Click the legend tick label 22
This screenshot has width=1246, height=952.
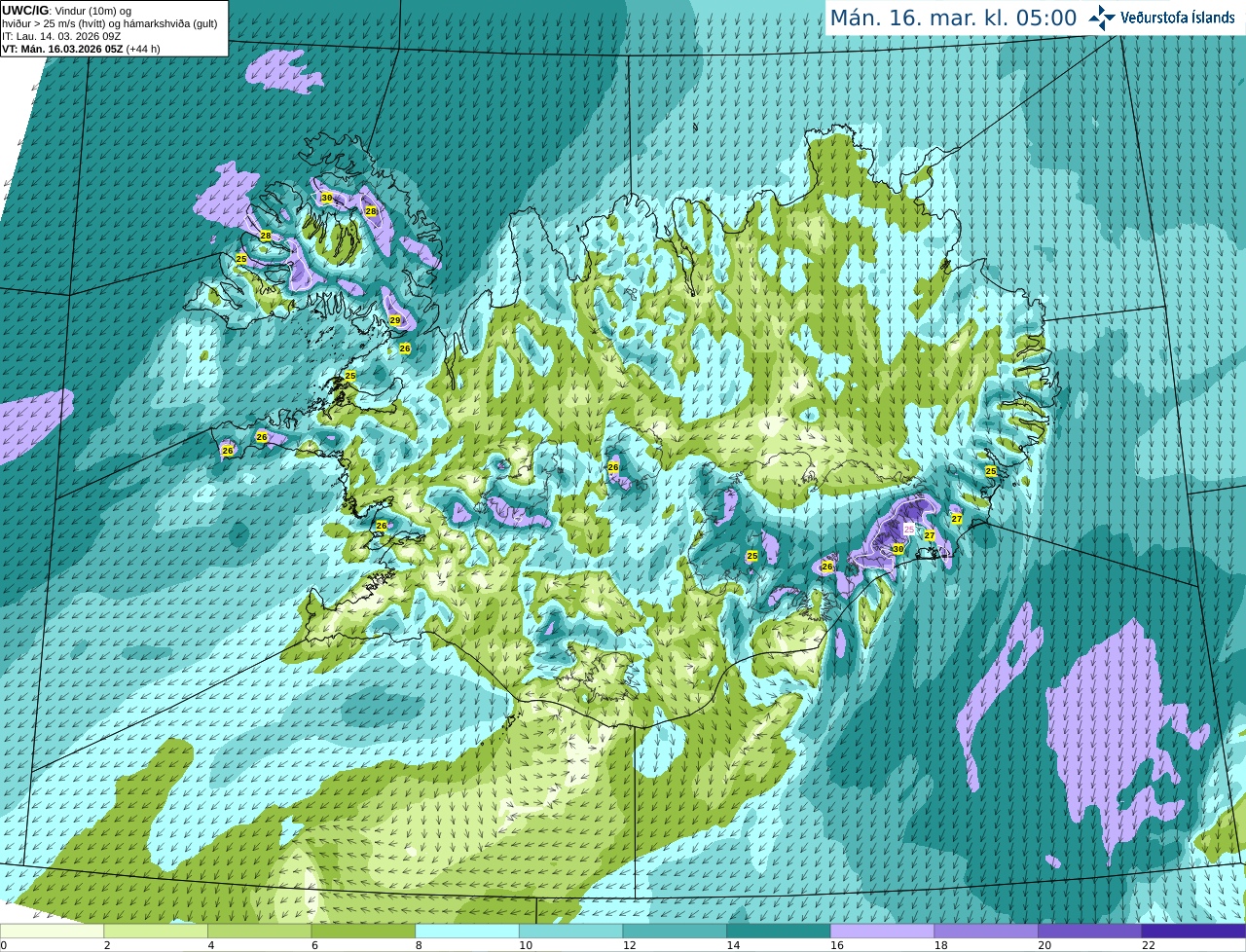[1149, 945]
